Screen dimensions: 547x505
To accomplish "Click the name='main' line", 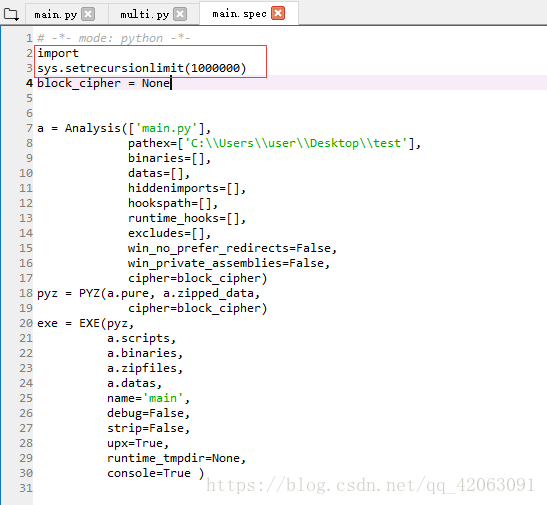I will (x=149, y=398).
